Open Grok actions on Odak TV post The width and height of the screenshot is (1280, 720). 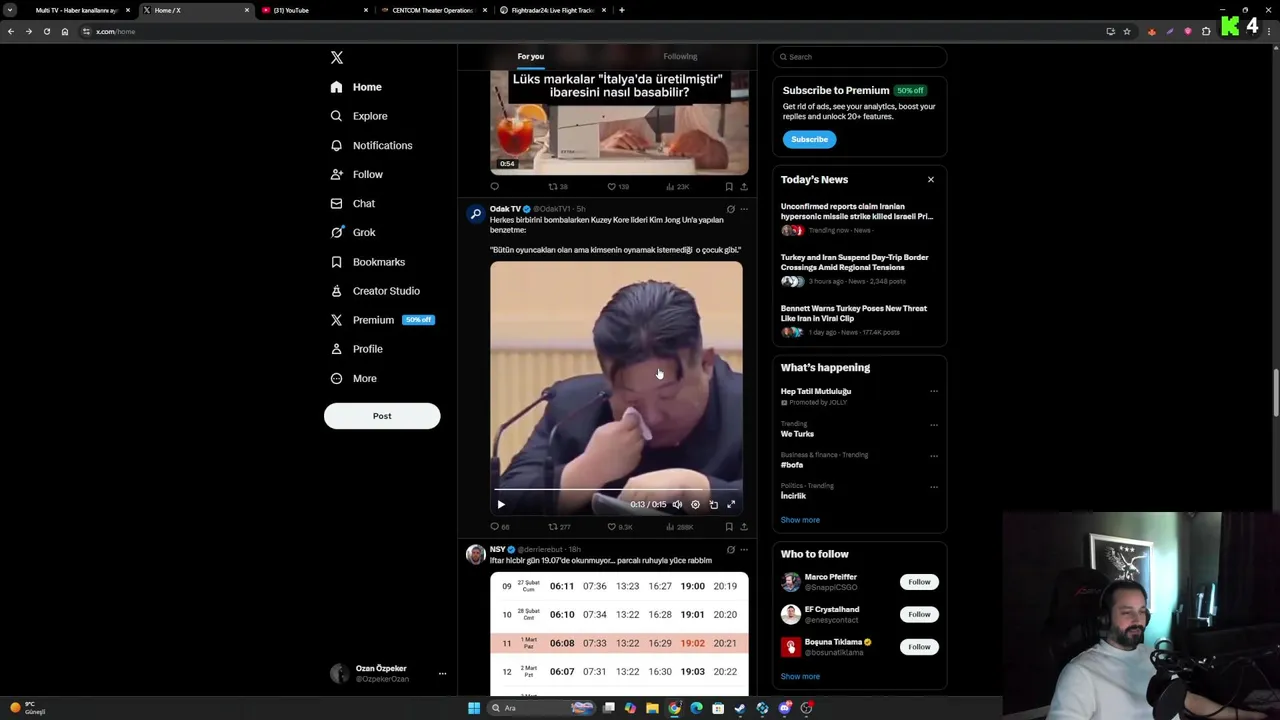point(730,209)
